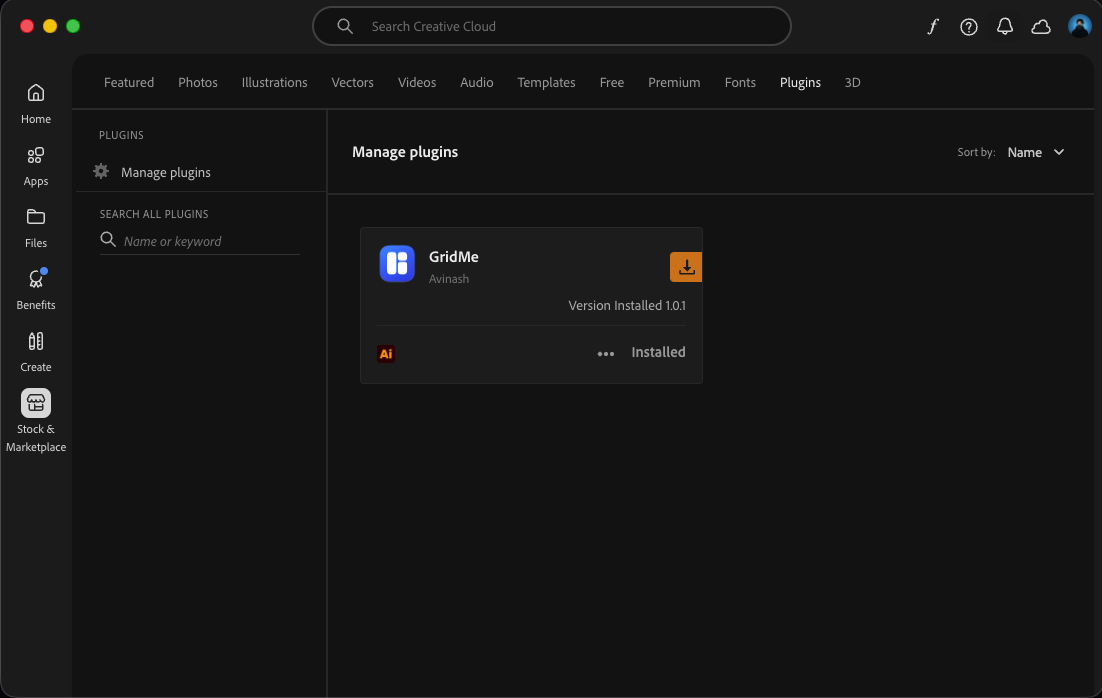Click the GridMe plugin title
1102x698 pixels.
[453, 257]
